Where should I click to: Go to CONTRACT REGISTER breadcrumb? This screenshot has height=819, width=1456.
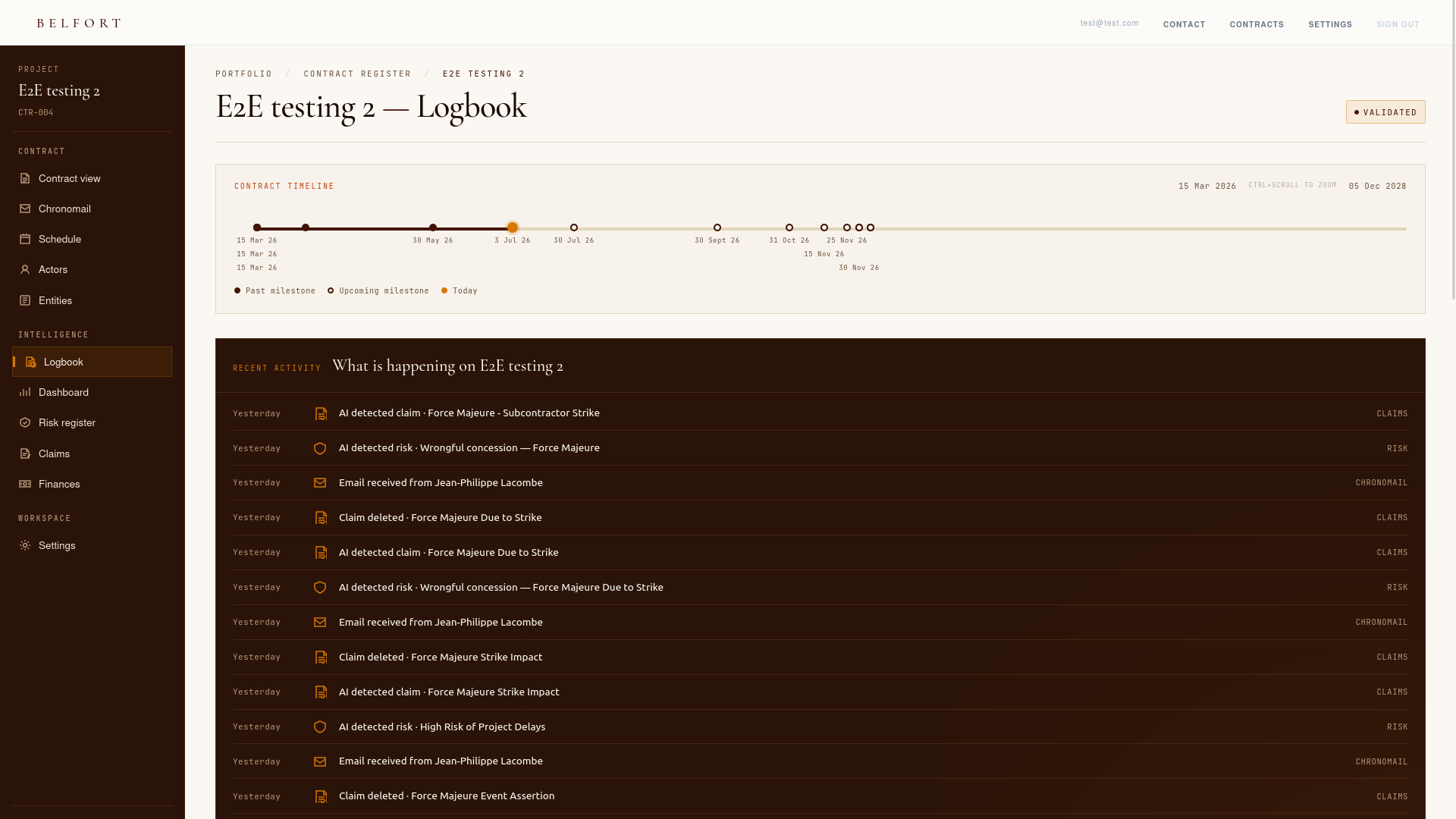pos(357,74)
